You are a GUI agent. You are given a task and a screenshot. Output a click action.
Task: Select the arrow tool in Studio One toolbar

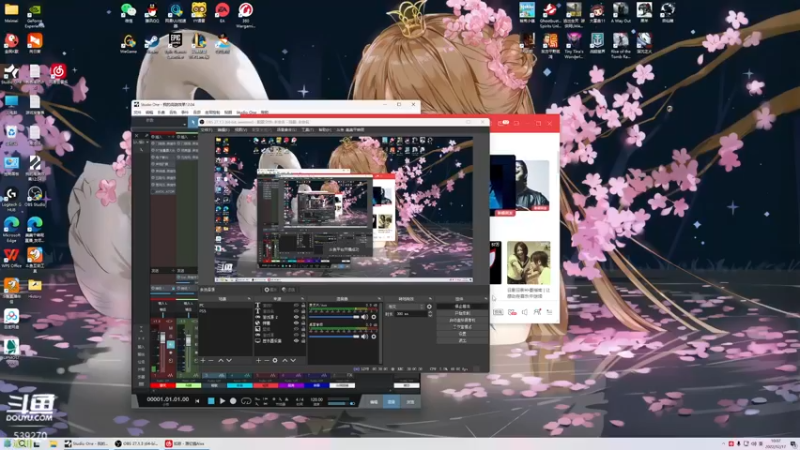click(193, 122)
